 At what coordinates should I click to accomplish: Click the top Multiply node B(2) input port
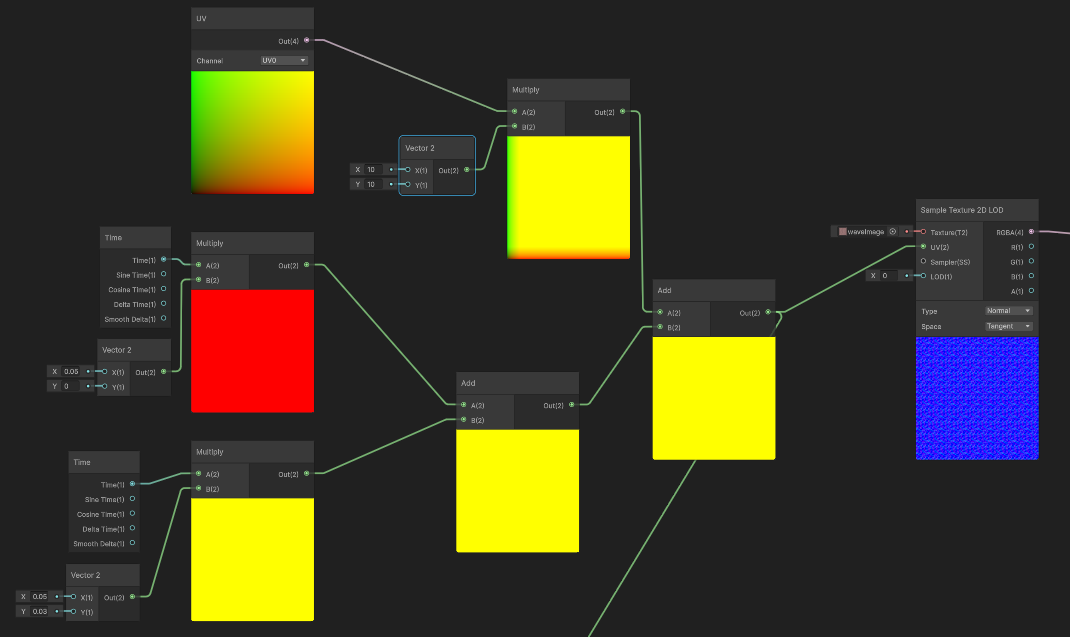515,126
